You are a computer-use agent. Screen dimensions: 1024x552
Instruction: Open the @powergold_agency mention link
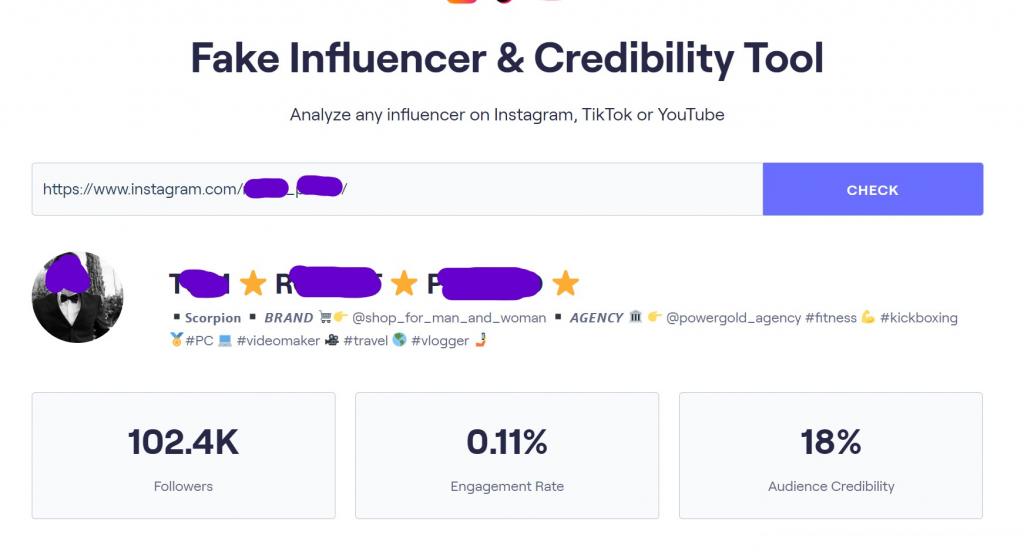click(x=733, y=318)
